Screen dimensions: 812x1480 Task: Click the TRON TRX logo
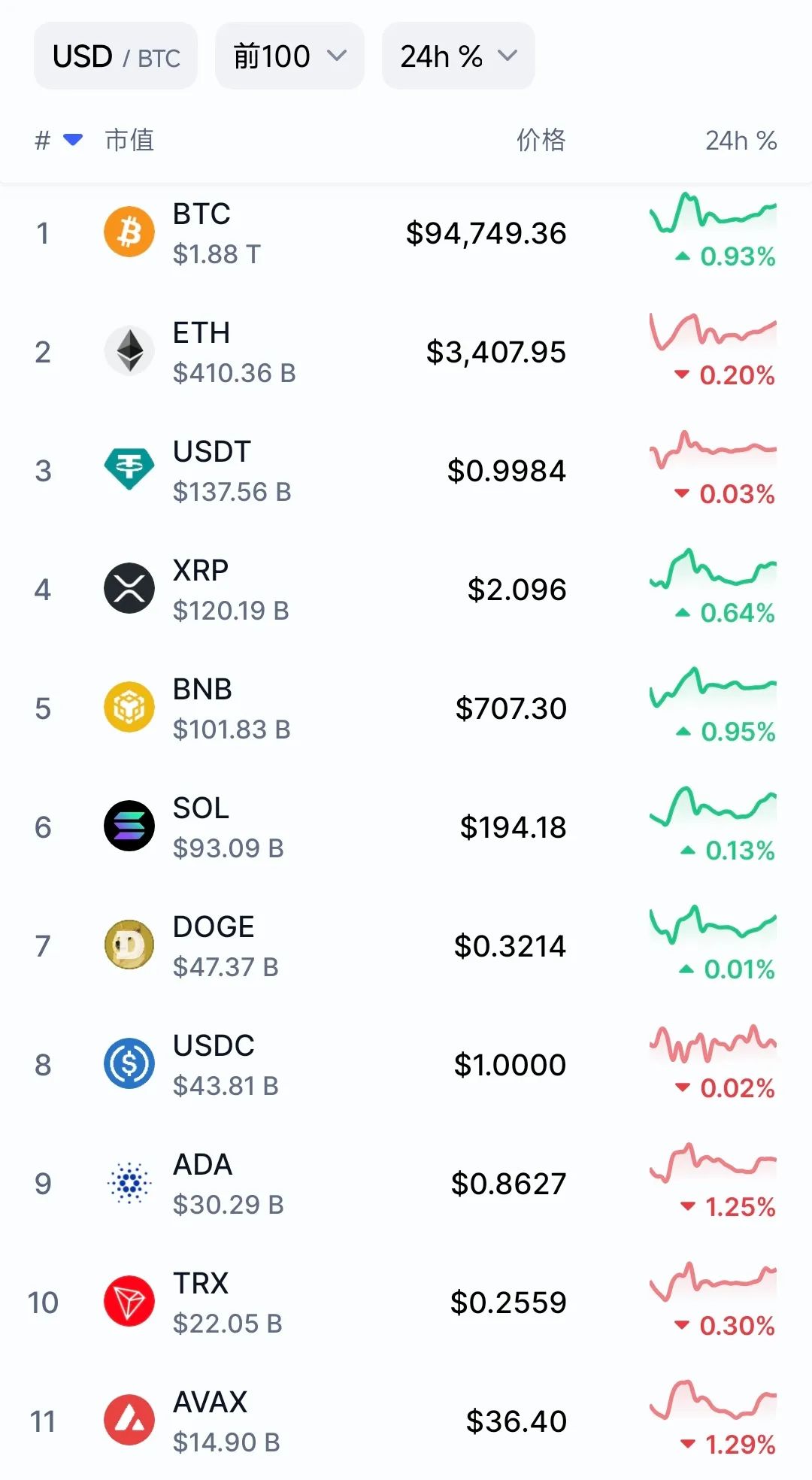tap(129, 1302)
